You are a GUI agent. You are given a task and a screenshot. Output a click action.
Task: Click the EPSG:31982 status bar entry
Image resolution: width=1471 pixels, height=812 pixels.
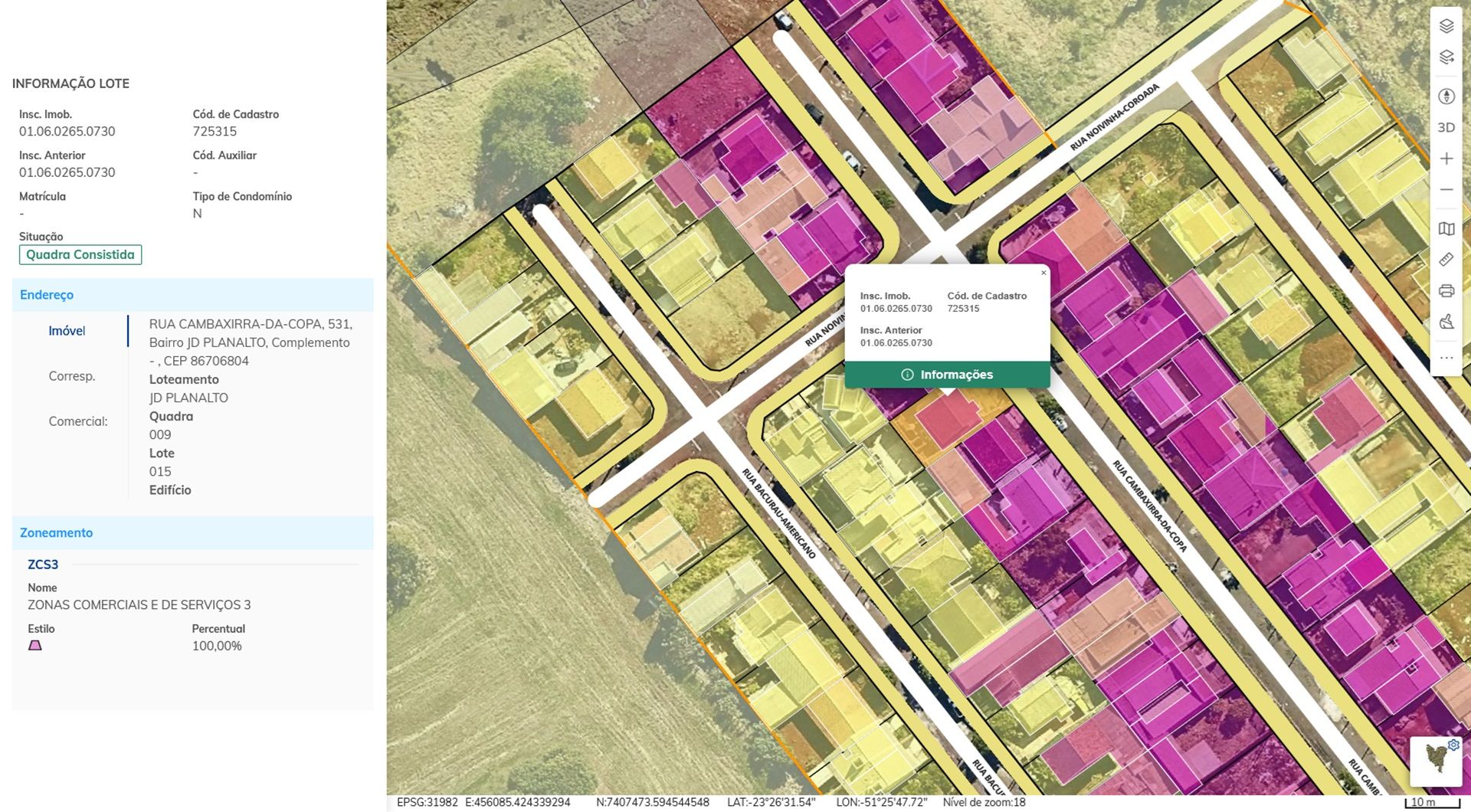point(428,803)
